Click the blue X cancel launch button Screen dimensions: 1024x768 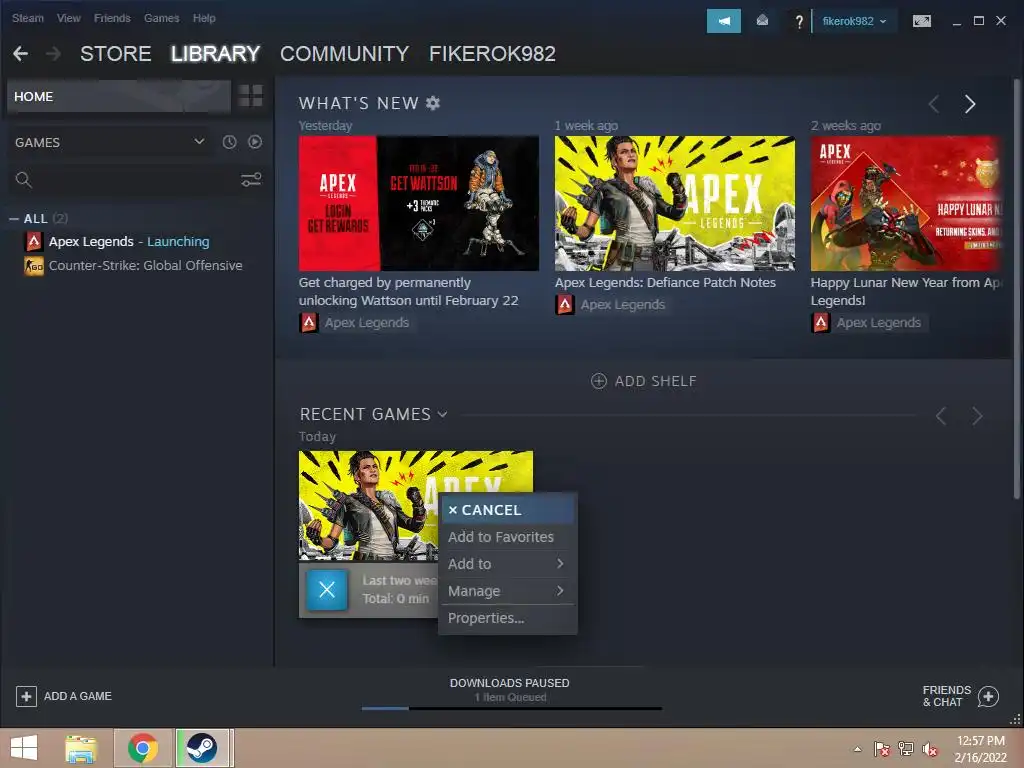coord(327,590)
